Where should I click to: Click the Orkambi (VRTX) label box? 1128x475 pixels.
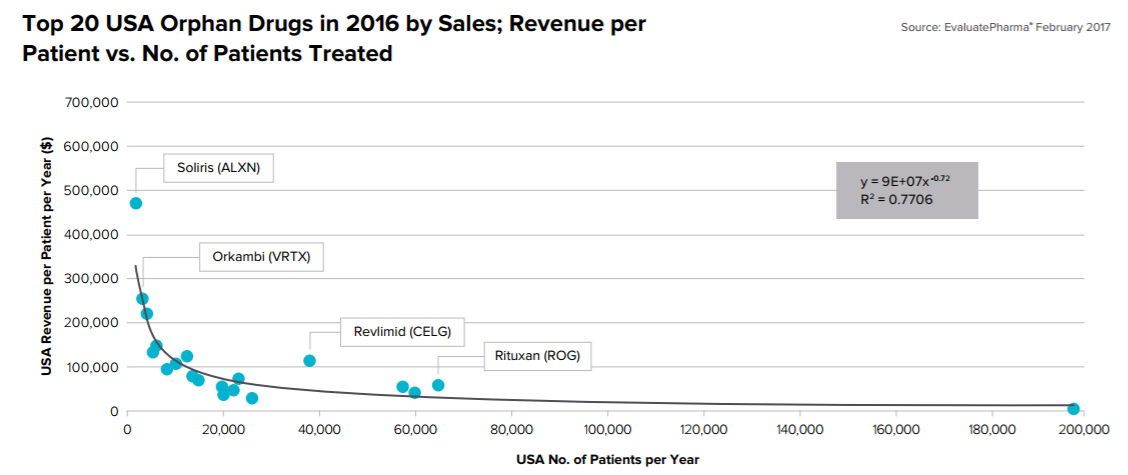(x=260, y=257)
